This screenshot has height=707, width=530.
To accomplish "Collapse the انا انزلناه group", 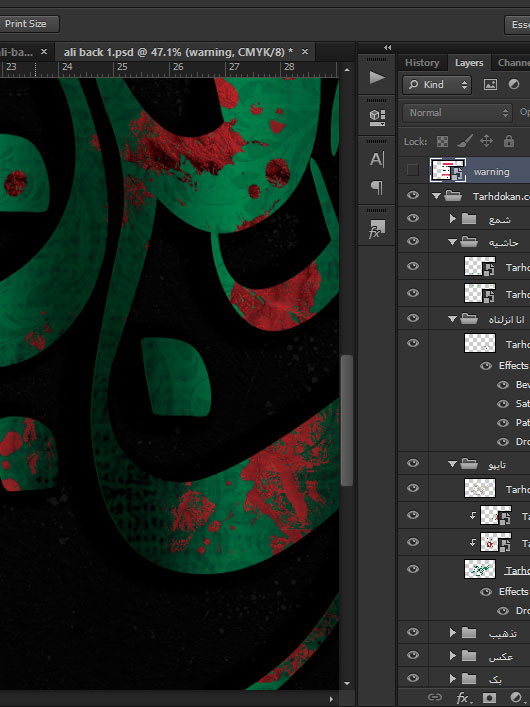I will tap(452, 319).
